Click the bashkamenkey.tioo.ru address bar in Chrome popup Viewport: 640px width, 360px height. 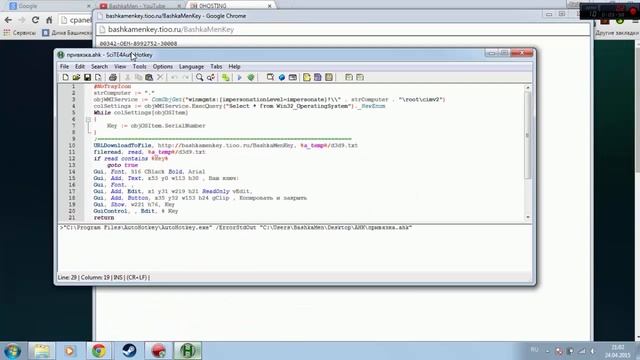(x=343, y=29)
